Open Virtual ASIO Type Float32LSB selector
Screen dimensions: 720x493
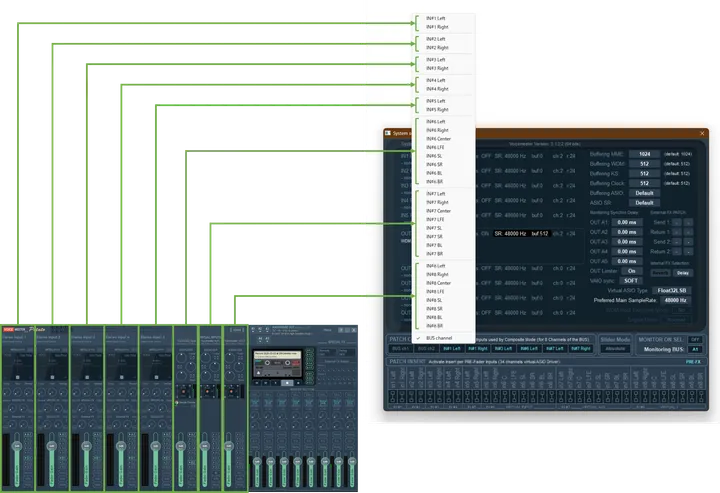(x=672, y=291)
